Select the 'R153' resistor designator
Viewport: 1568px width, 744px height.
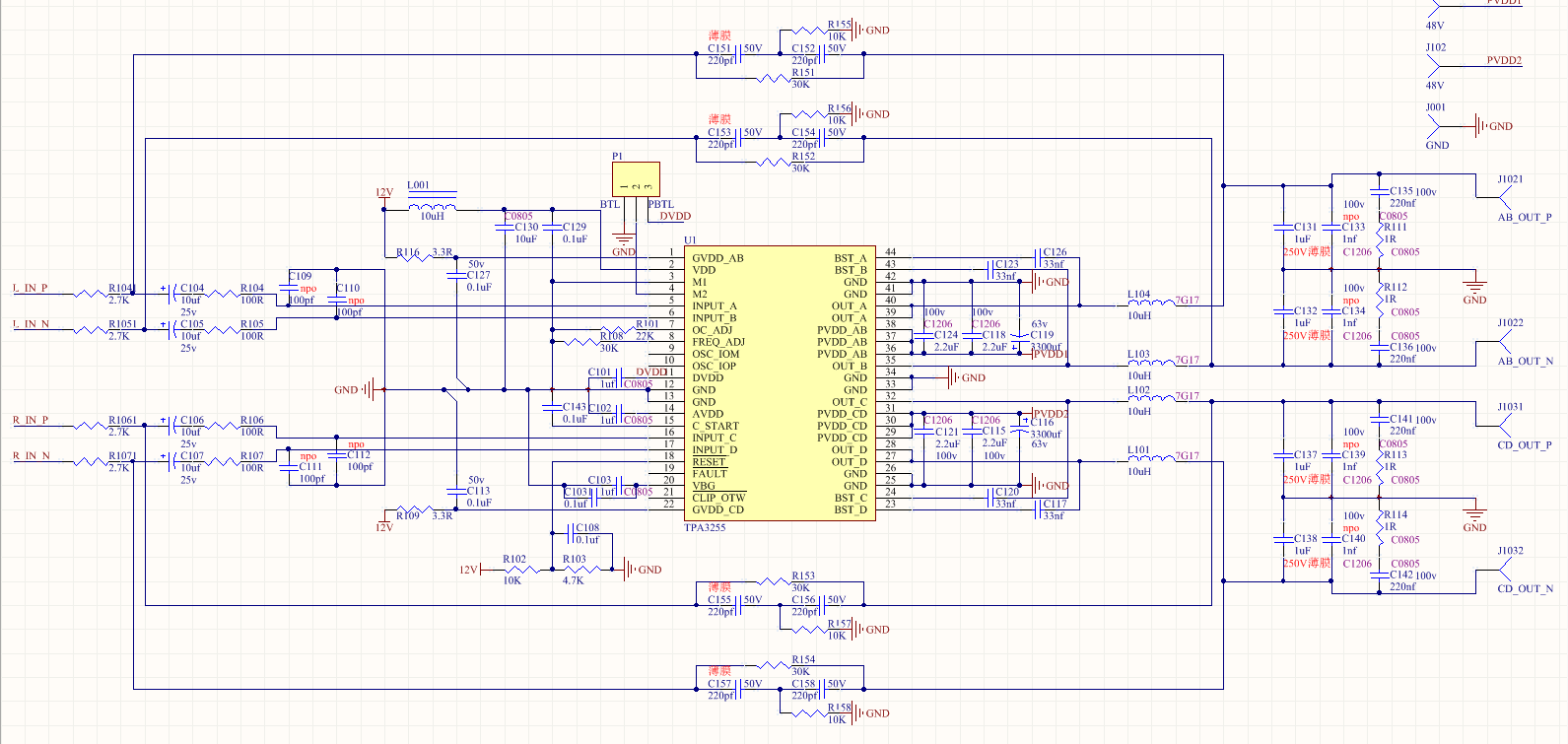click(803, 575)
